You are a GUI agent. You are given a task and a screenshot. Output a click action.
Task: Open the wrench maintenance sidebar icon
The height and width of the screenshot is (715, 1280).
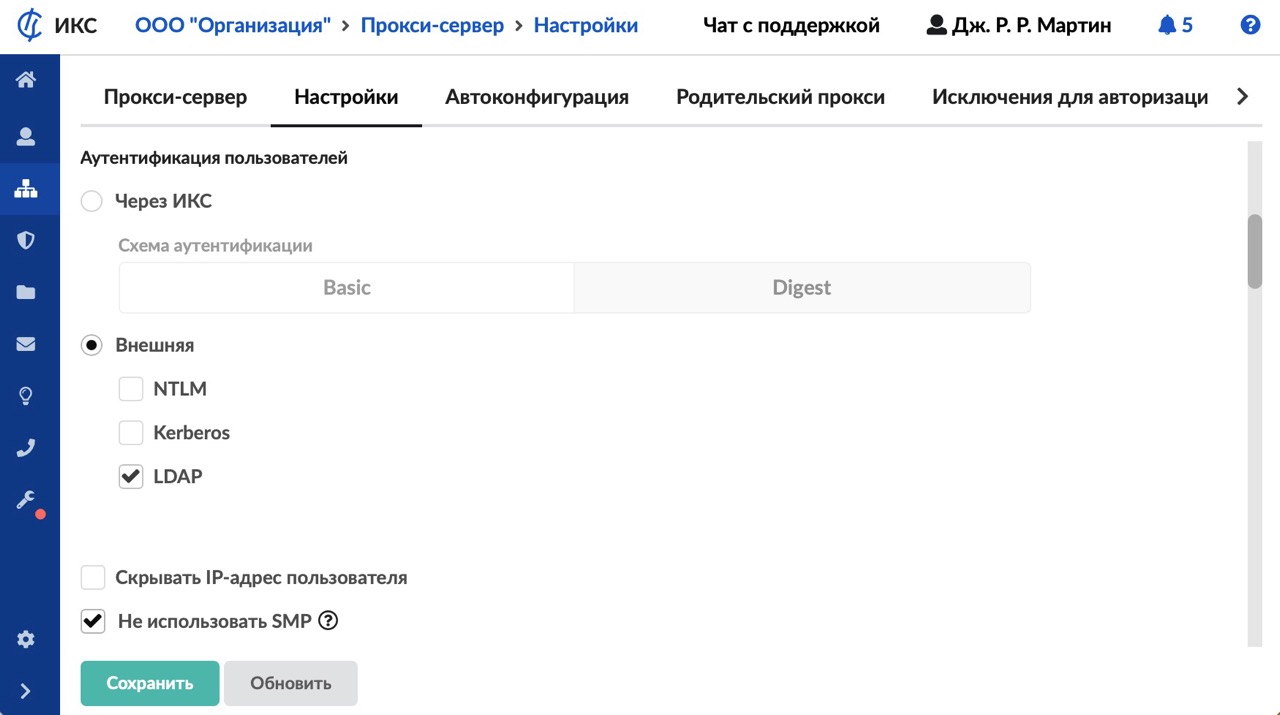click(x=26, y=500)
